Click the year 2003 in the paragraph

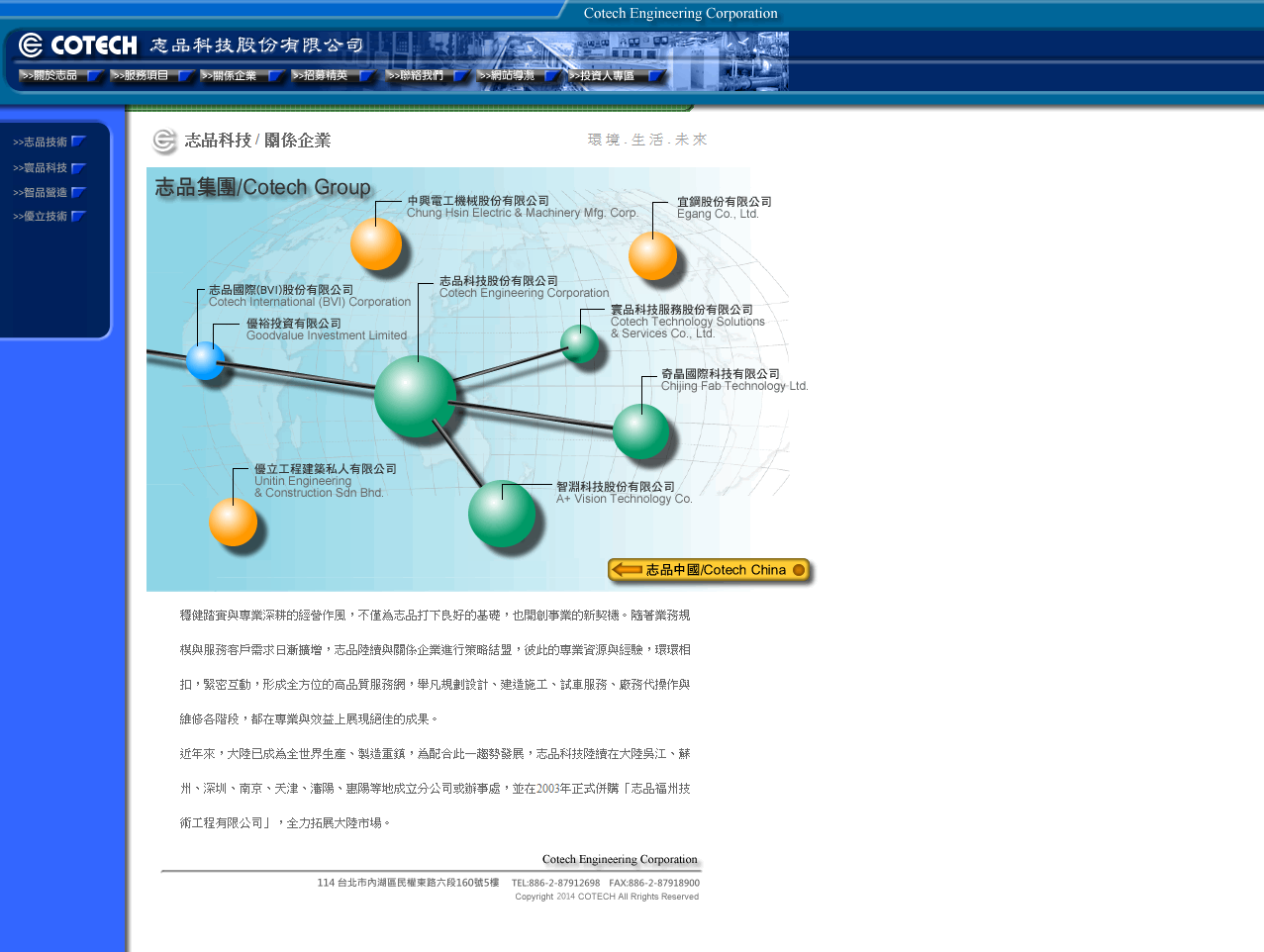[548, 789]
